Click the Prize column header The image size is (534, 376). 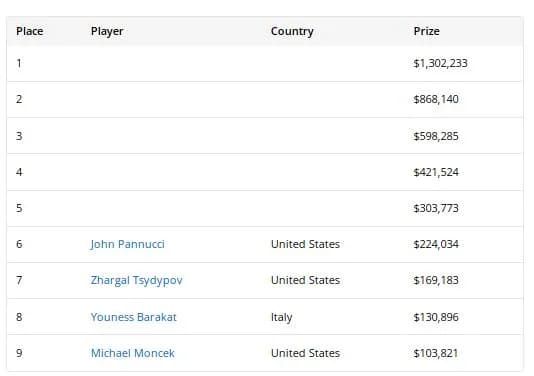426,31
